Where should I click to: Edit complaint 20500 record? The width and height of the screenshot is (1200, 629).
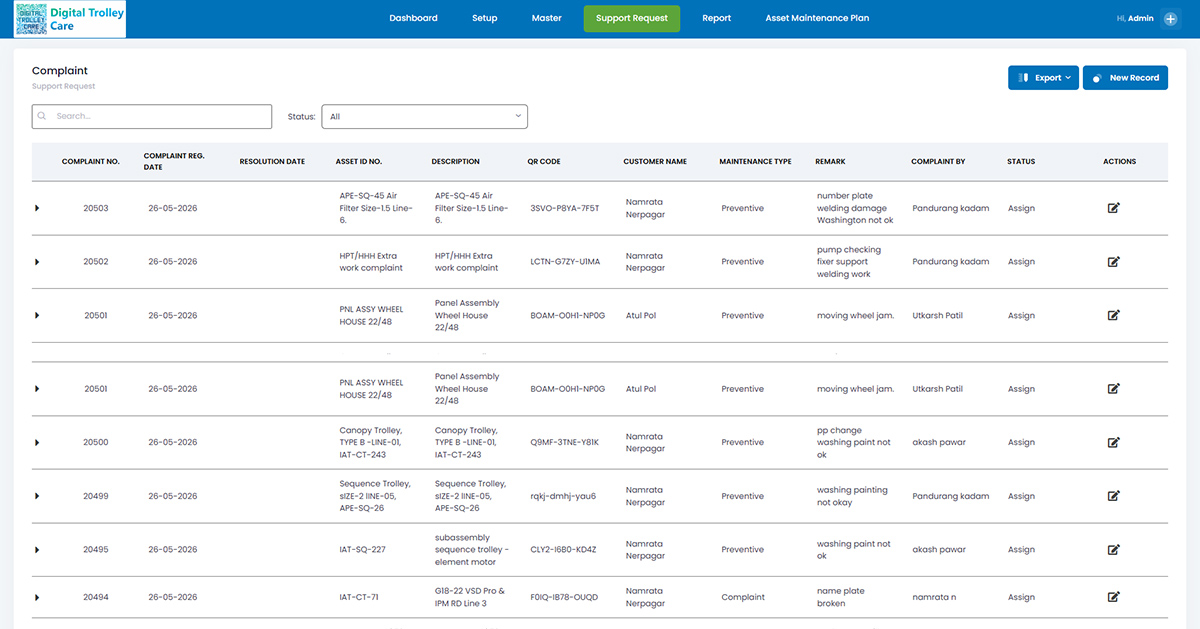[x=1113, y=442]
